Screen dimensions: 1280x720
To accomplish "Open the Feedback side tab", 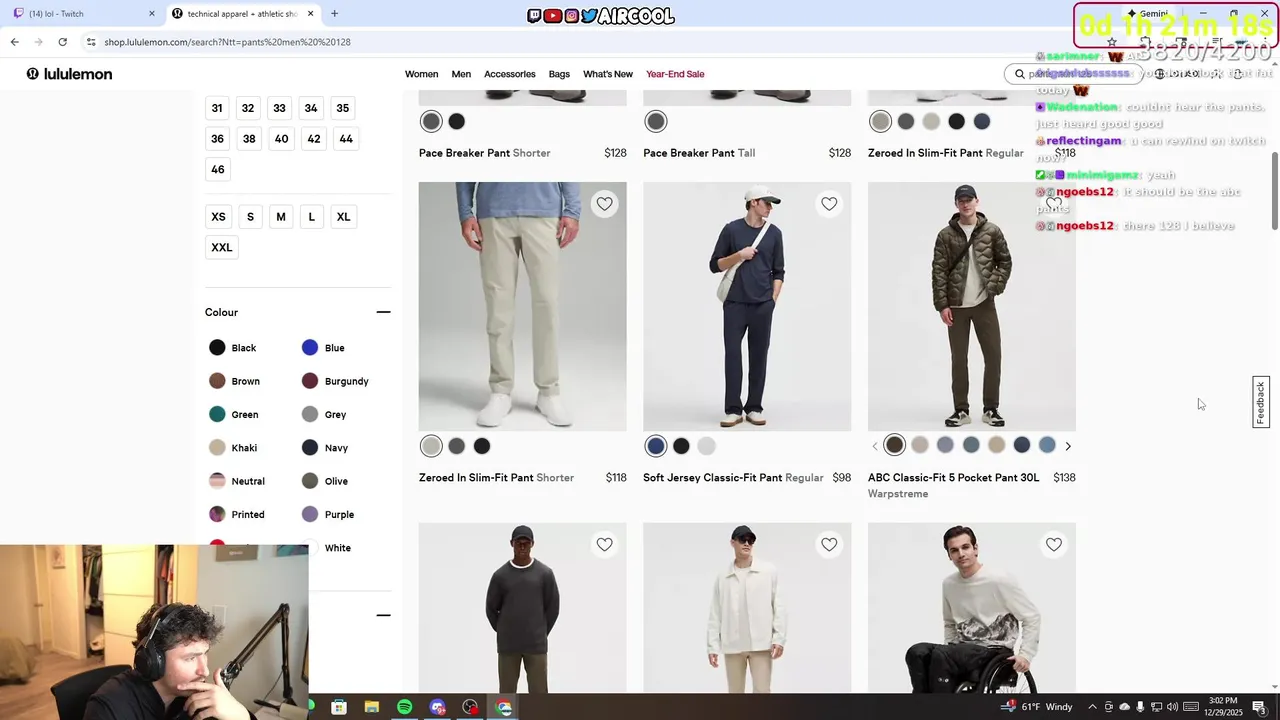I will [1261, 402].
